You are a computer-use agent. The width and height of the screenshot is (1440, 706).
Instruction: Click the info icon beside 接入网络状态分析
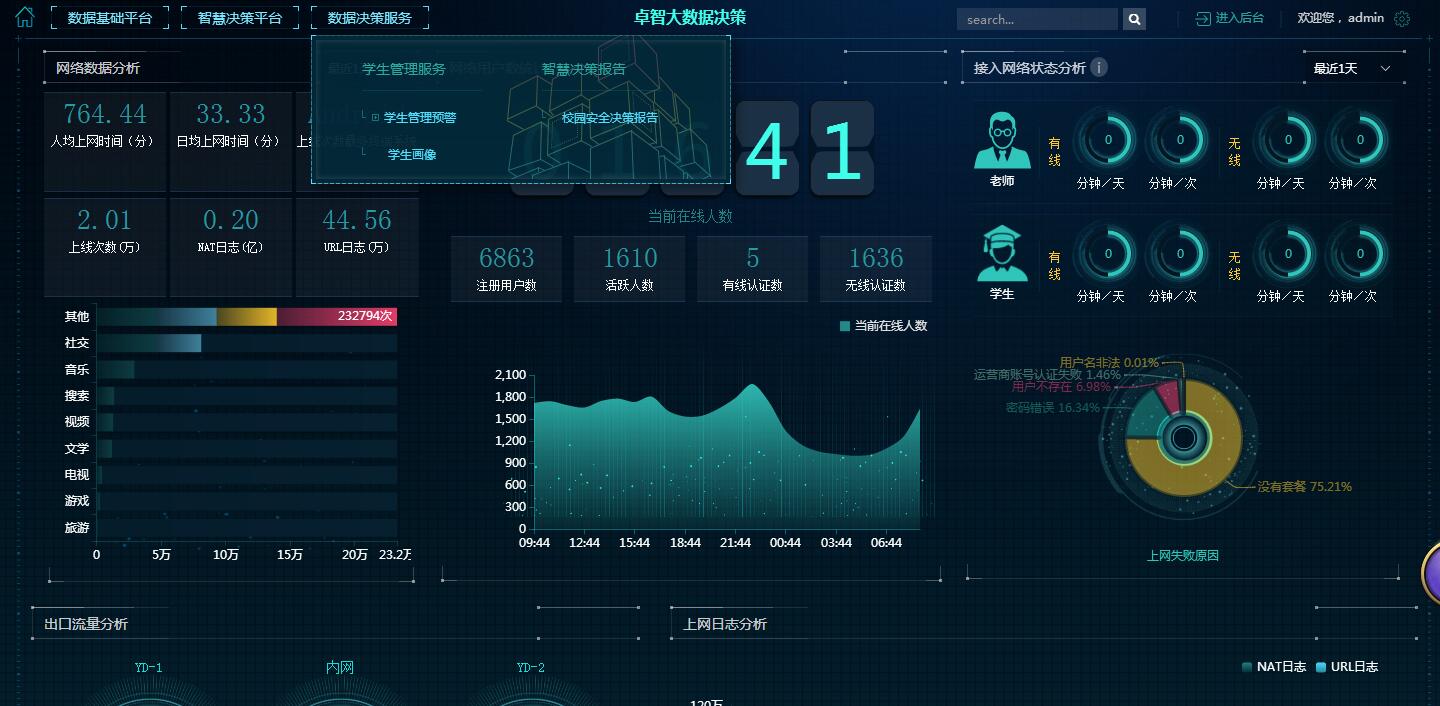tap(1099, 68)
